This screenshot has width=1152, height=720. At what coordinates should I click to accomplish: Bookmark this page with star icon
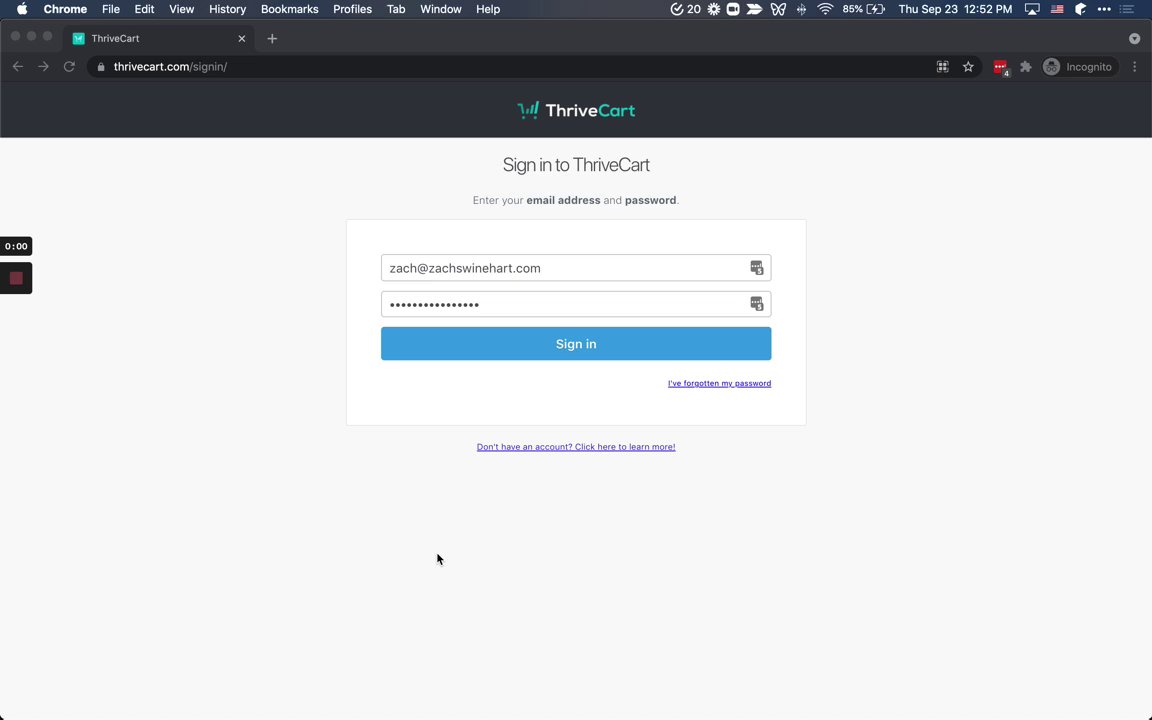click(x=968, y=67)
